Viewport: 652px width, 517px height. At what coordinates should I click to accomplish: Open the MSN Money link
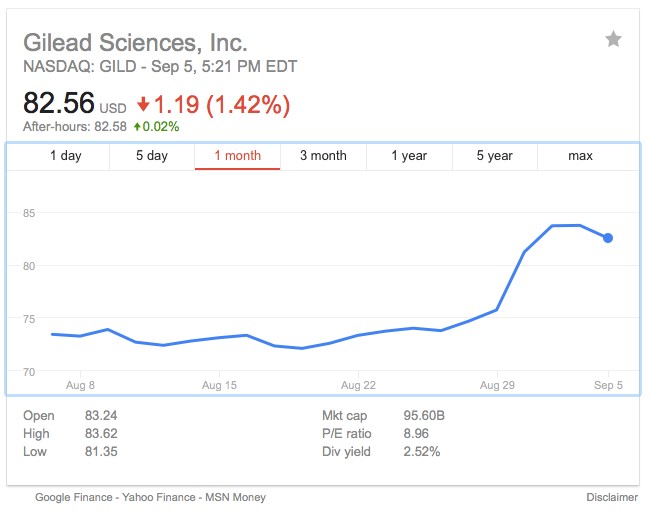click(235, 497)
